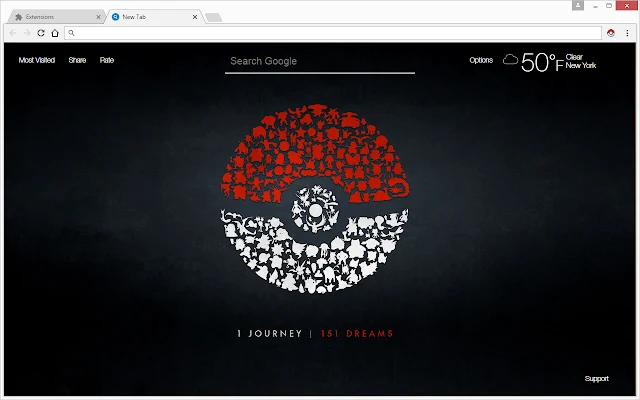Close the browser window
The width and height of the screenshot is (640, 400).
pyautogui.click(x=627, y=6)
